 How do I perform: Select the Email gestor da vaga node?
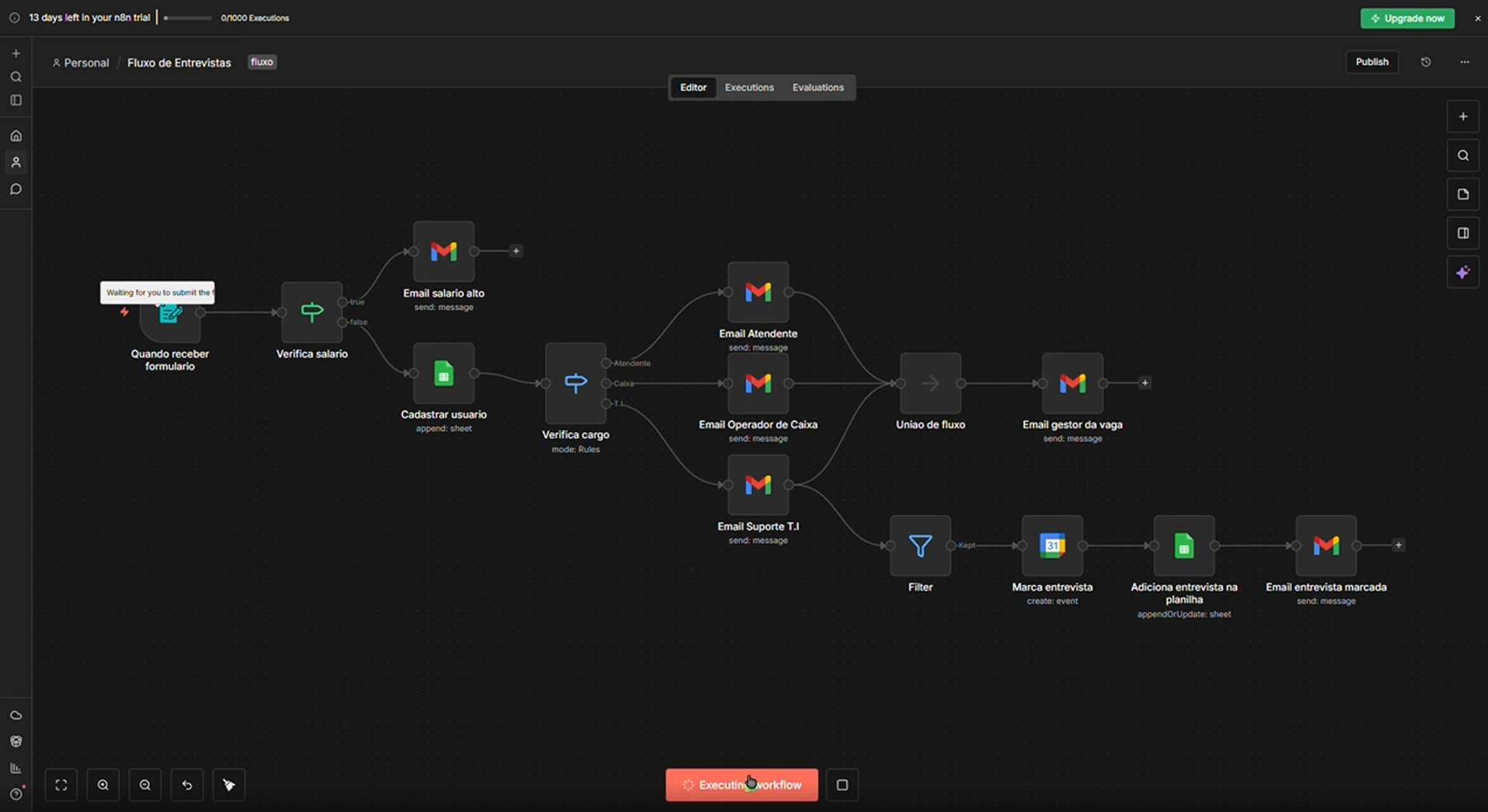tap(1072, 383)
